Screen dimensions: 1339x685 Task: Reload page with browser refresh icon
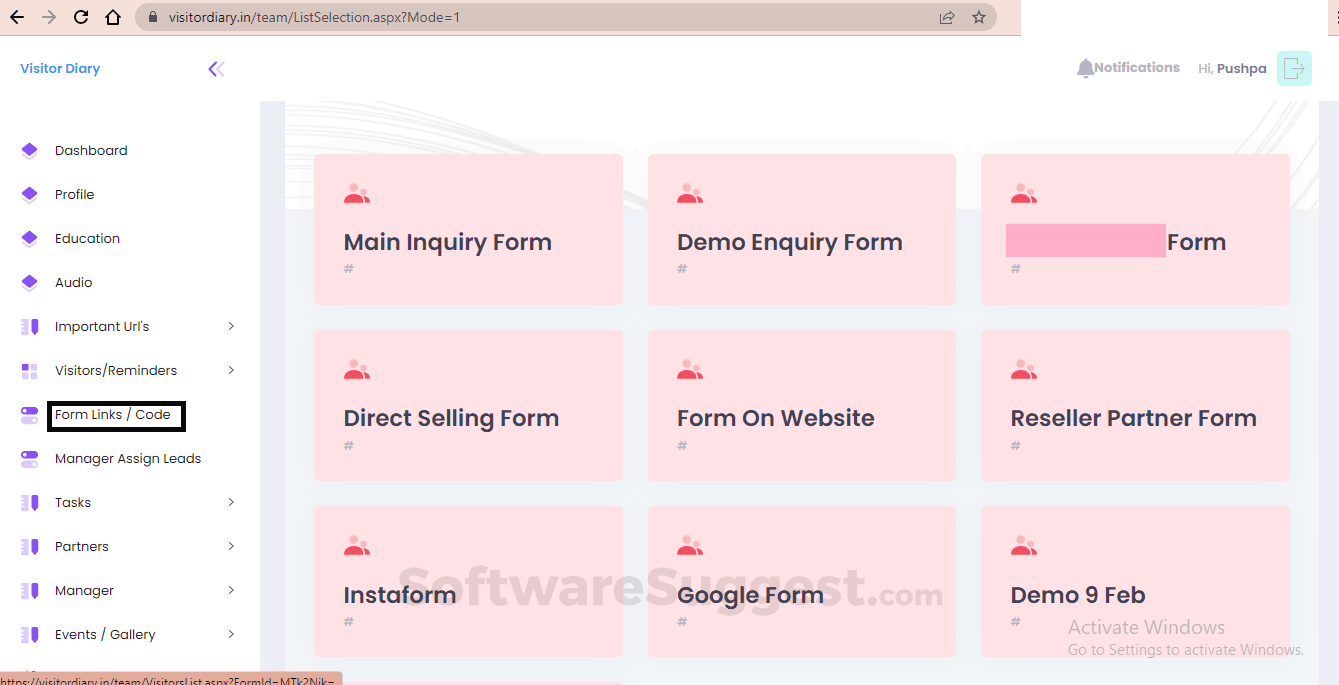coord(79,16)
